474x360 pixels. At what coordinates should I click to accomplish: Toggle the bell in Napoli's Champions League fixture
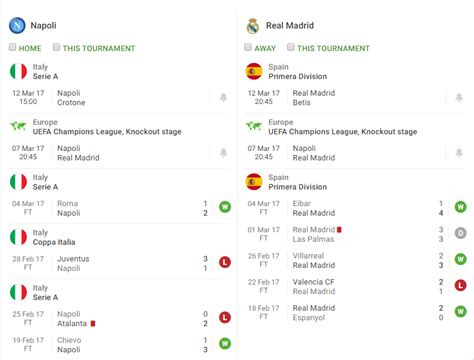(223, 153)
